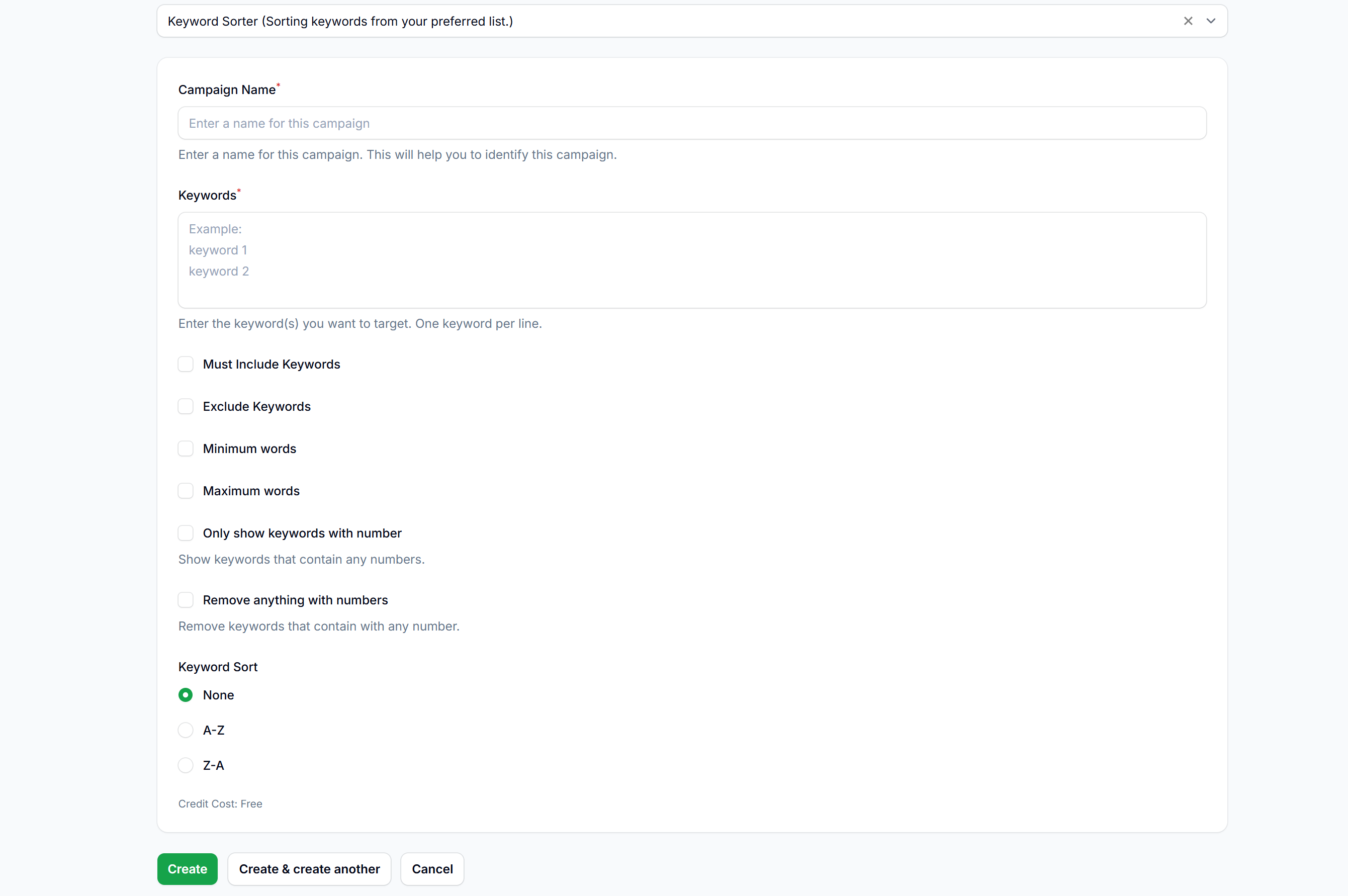Select the None keyword sort radio
This screenshot has height=896, width=1348.
pos(185,695)
